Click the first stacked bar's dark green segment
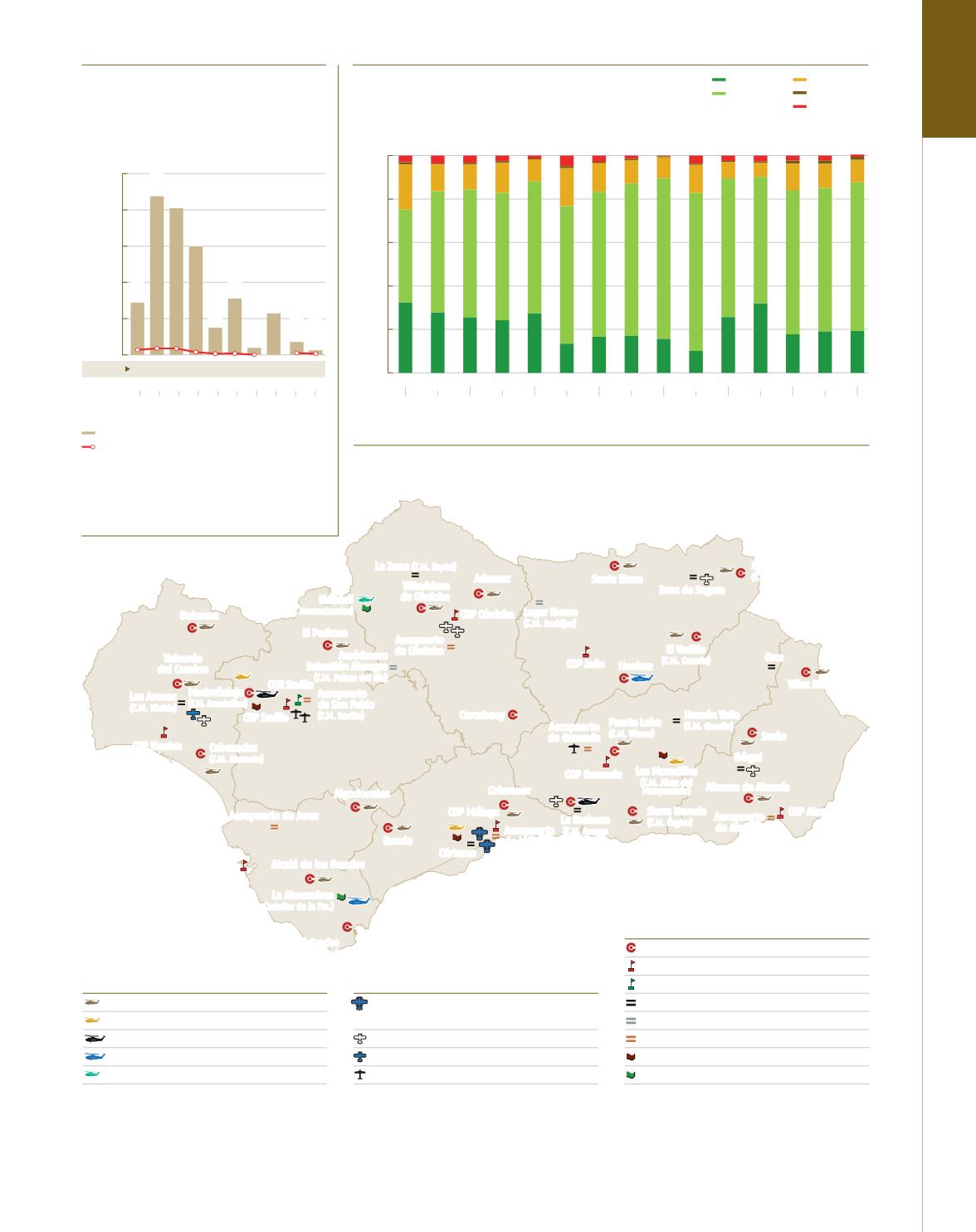Screen dimensions: 976x1232 [x=405, y=338]
